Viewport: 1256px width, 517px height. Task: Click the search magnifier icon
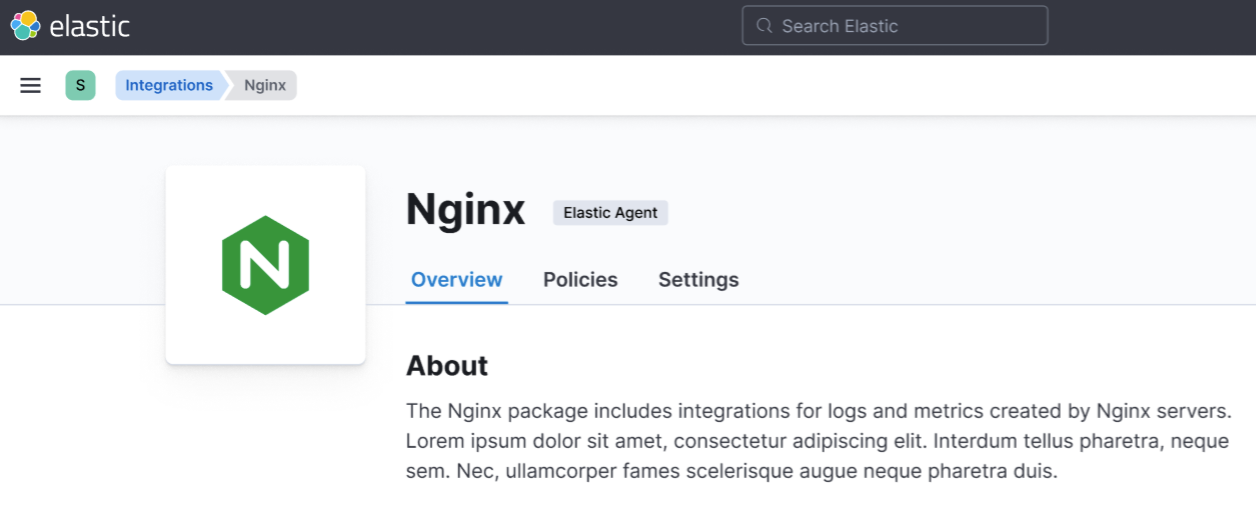[765, 26]
